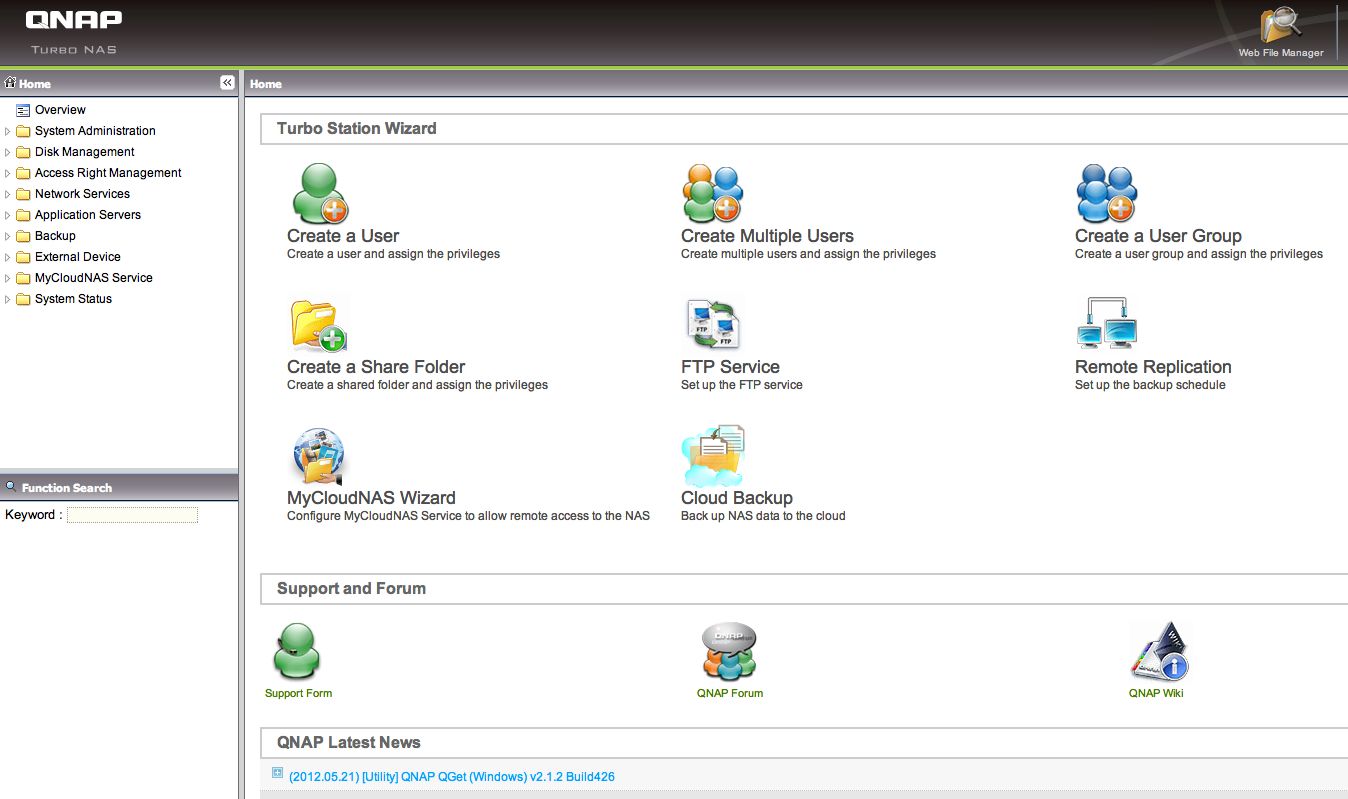This screenshot has height=799, width=1348.
Task: Expand the MyCloudNAS Service tree node
Action: [x=8, y=278]
